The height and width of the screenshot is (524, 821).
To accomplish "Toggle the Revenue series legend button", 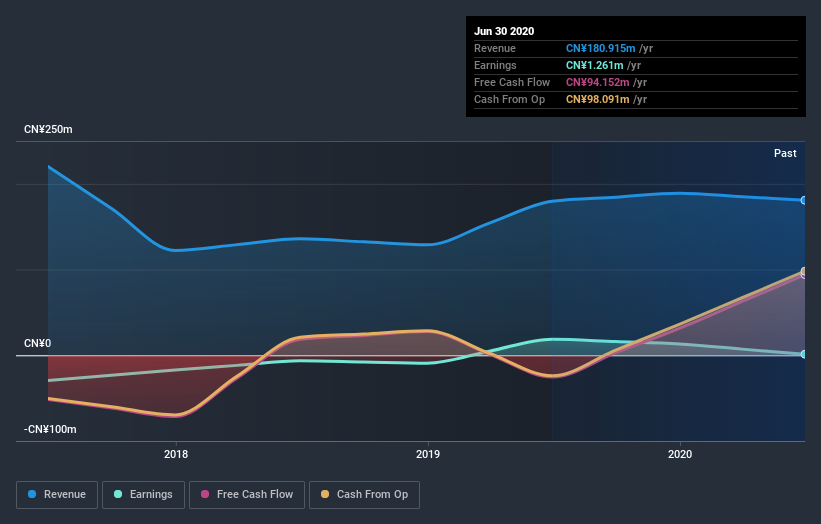I will [57, 495].
